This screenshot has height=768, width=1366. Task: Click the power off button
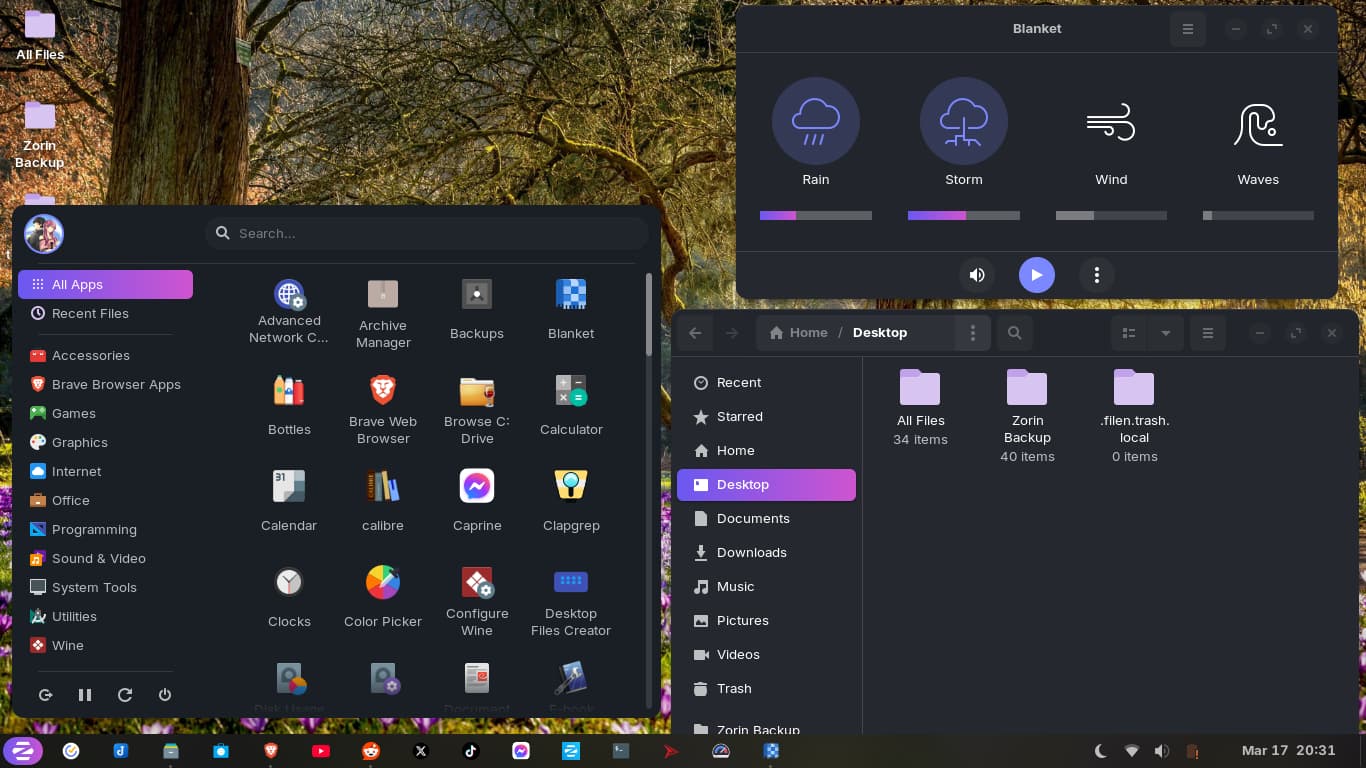tap(165, 695)
